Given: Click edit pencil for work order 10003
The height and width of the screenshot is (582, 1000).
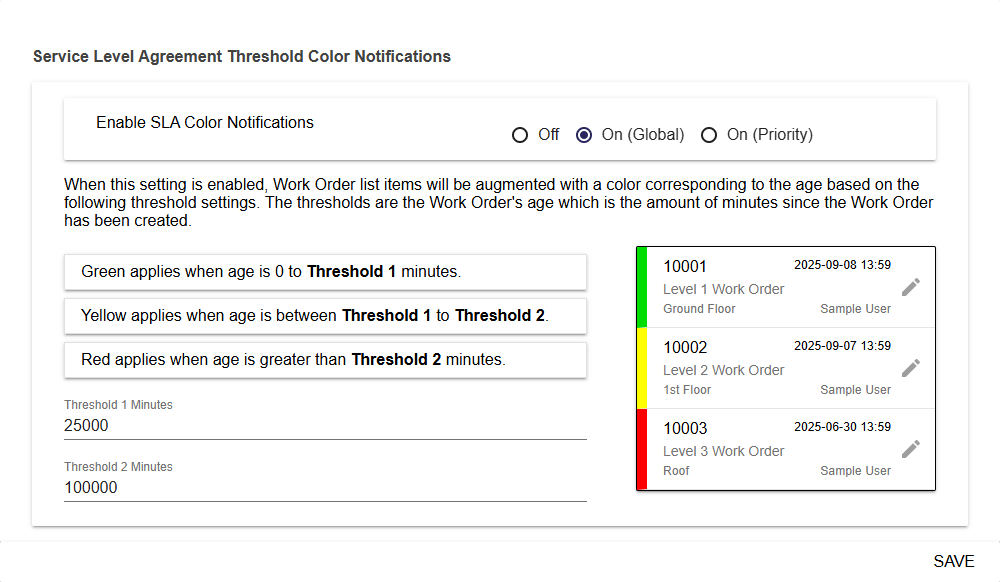Looking at the screenshot, I should tap(910, 449).
